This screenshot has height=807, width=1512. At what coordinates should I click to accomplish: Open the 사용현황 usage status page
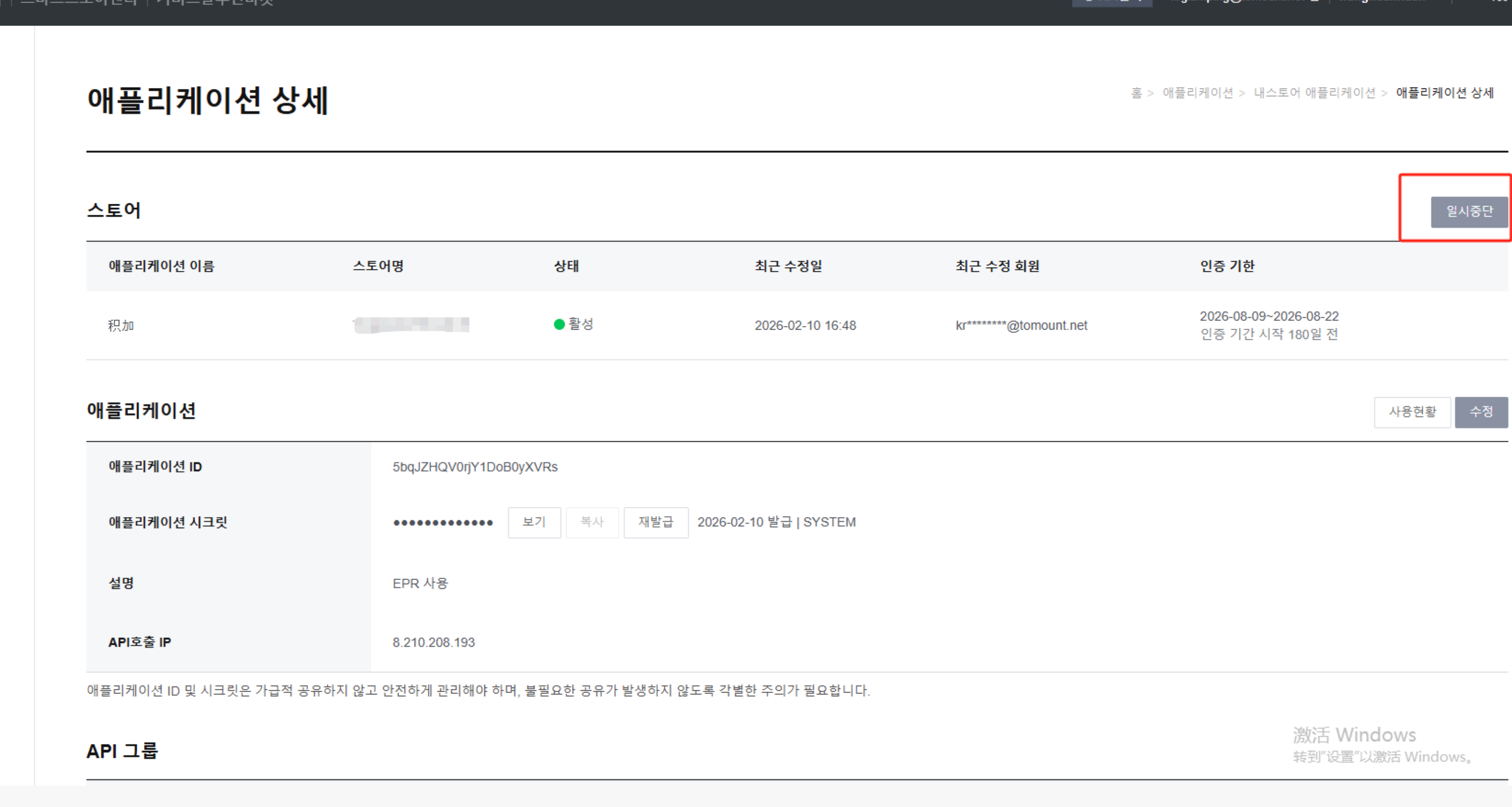1412,412
